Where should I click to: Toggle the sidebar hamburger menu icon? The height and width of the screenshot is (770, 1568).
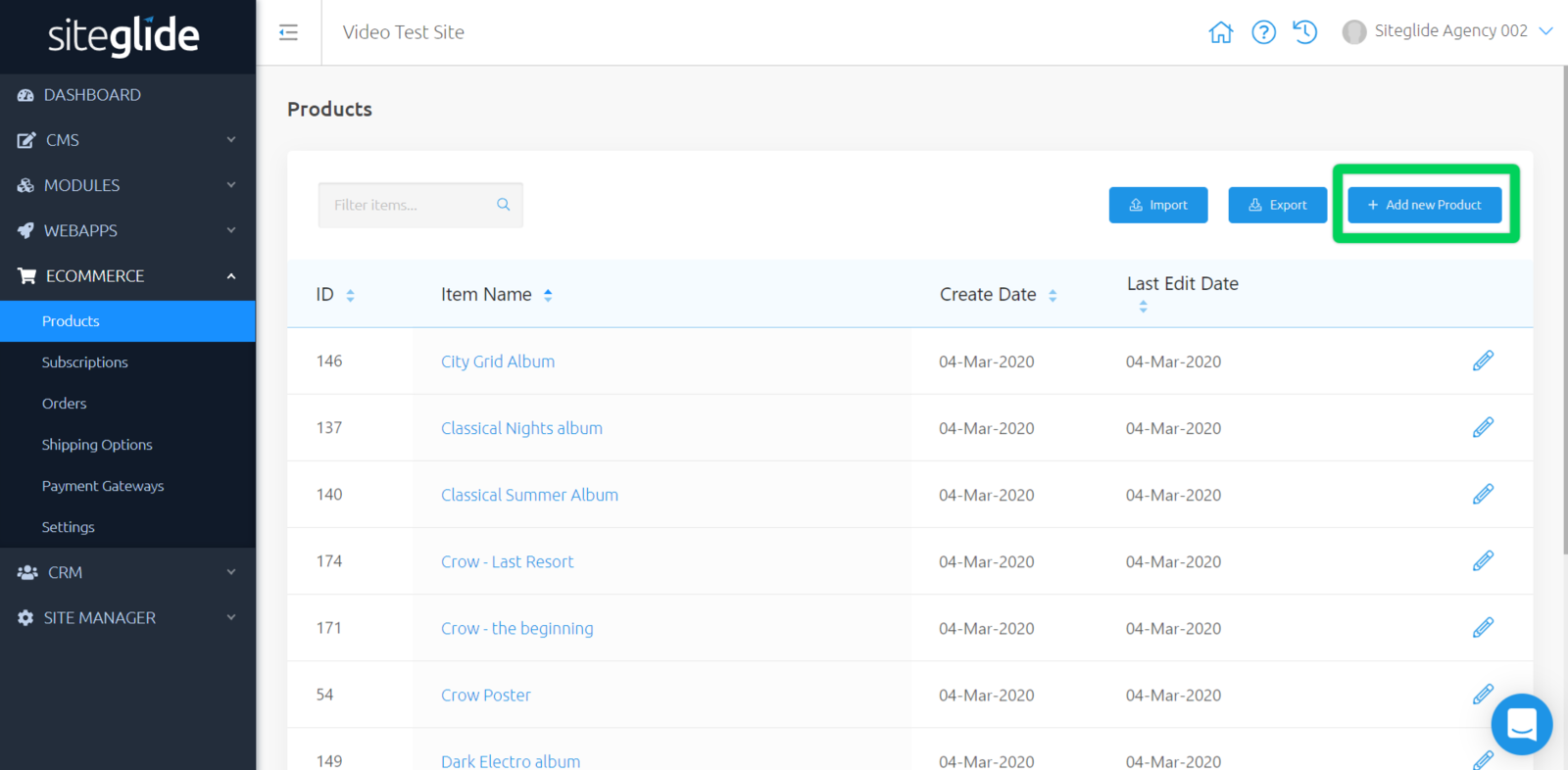click(x=288, y=32)
